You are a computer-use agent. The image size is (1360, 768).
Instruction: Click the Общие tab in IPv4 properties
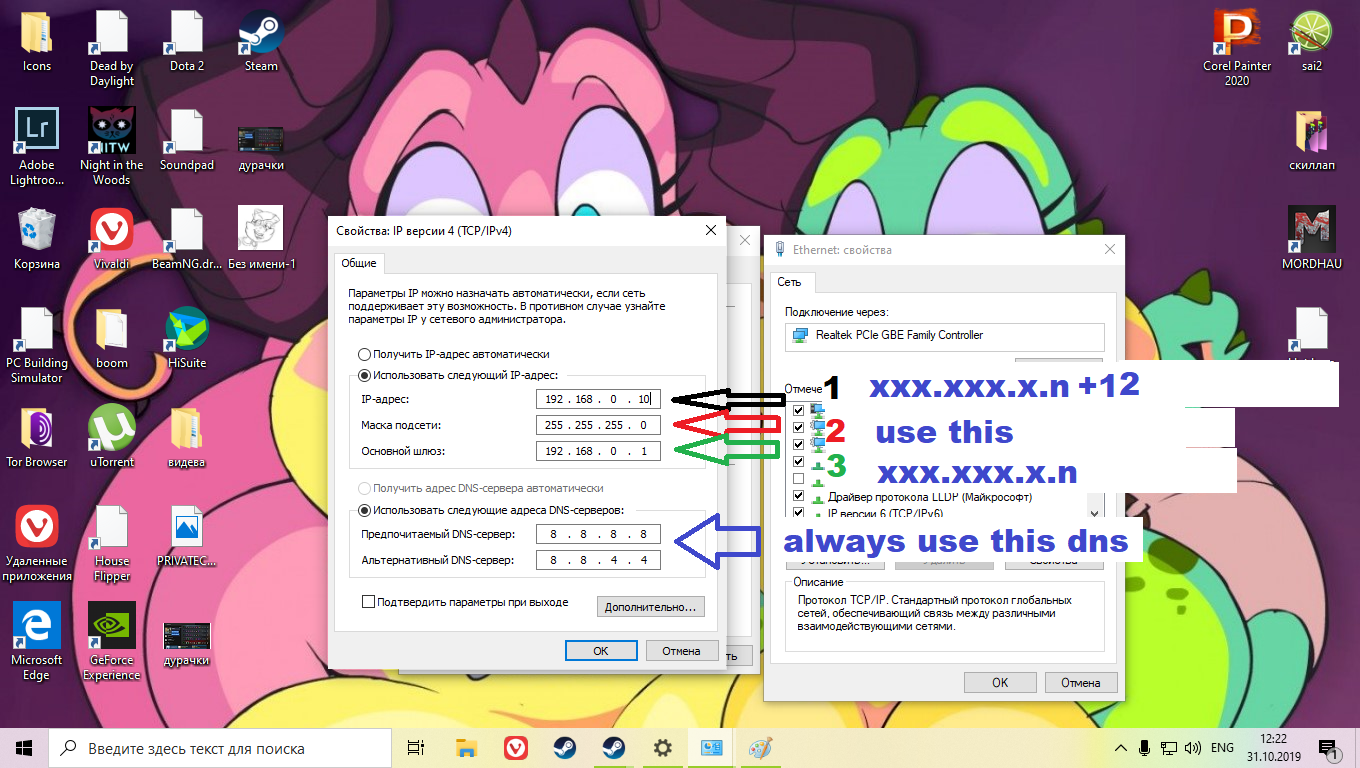point(359,263)
